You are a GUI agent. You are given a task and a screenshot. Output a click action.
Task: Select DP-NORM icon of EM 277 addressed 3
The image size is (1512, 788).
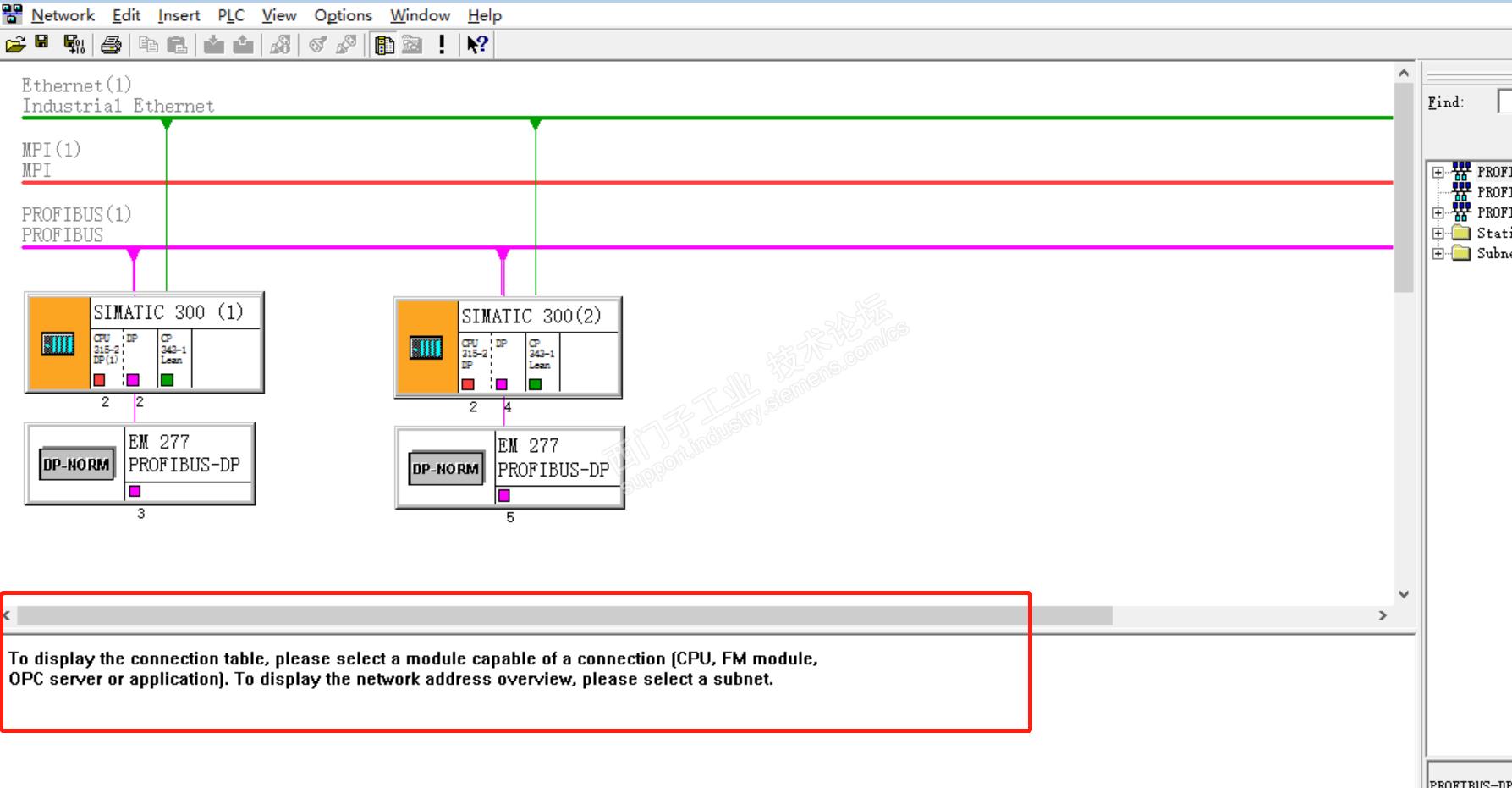pos(76,464)
